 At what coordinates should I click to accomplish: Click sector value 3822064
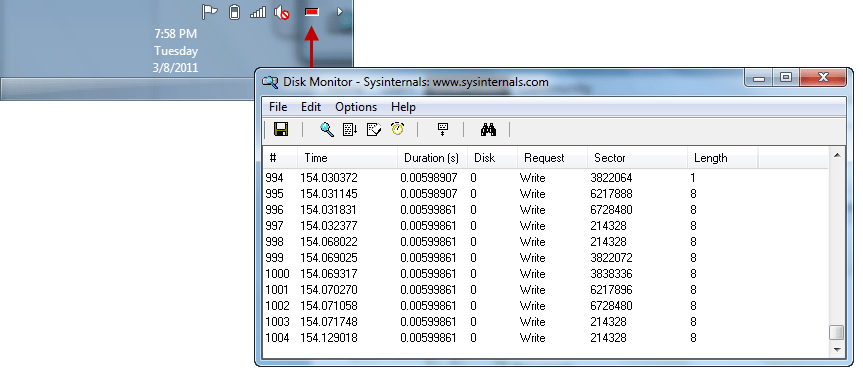click(611, 178)
